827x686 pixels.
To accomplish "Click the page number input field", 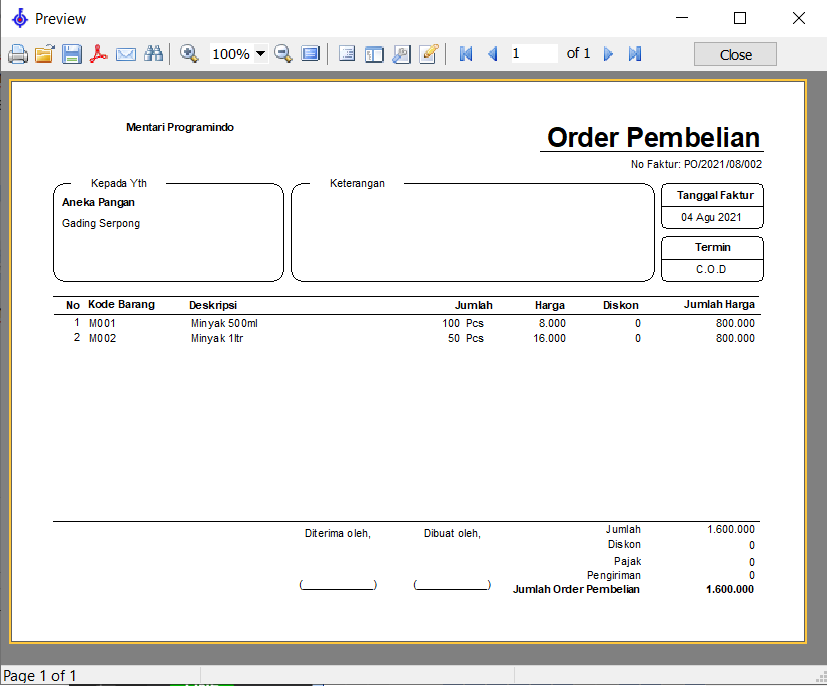I will [533, 54].
